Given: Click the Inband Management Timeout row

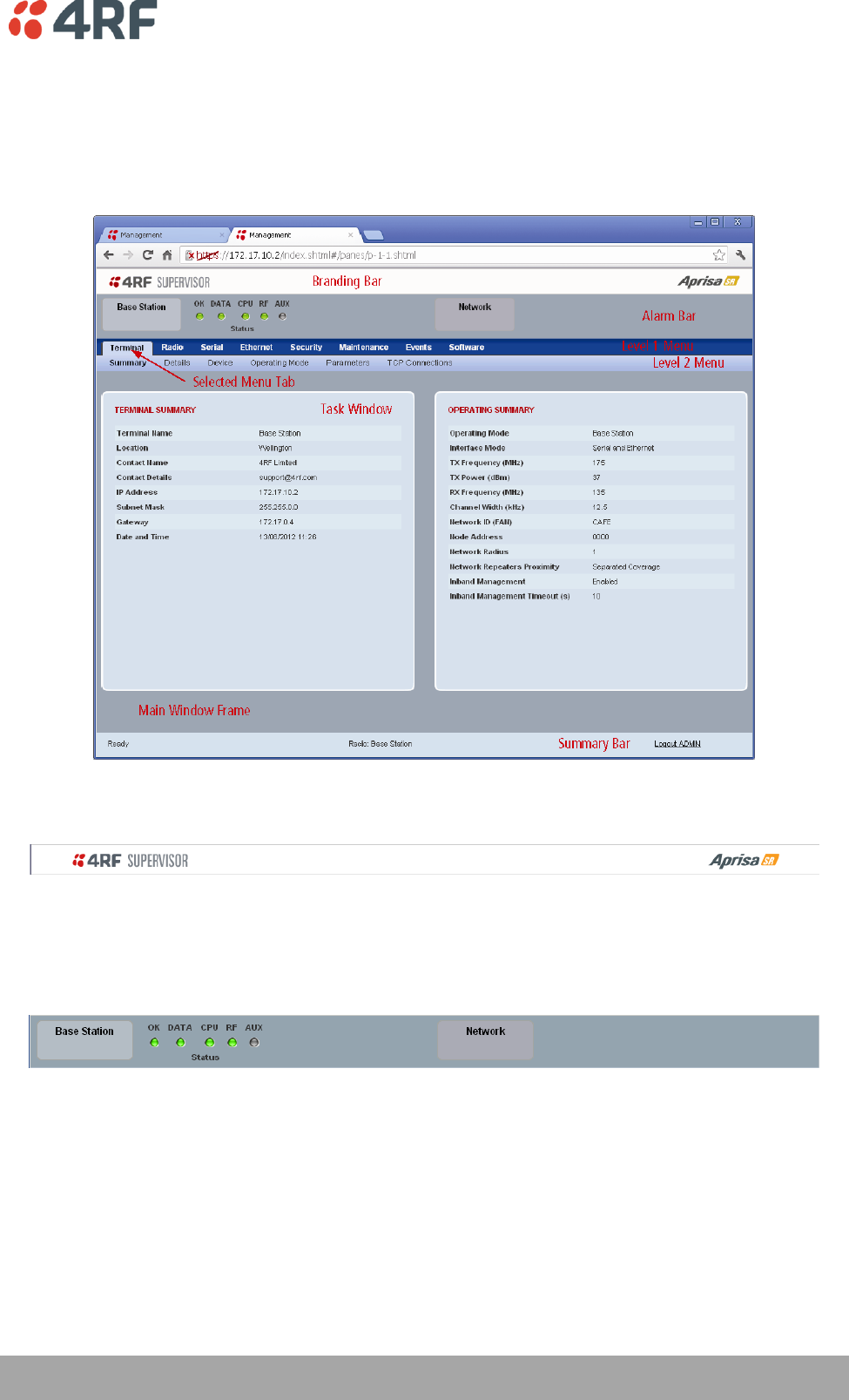Looking at the screenshot, I should click(x=590, y=596).
